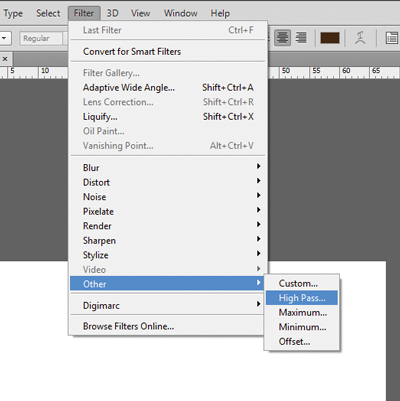Choose the Minimum filter
Image resolution: width=400 pixels, height=401 pixels.
302,327
